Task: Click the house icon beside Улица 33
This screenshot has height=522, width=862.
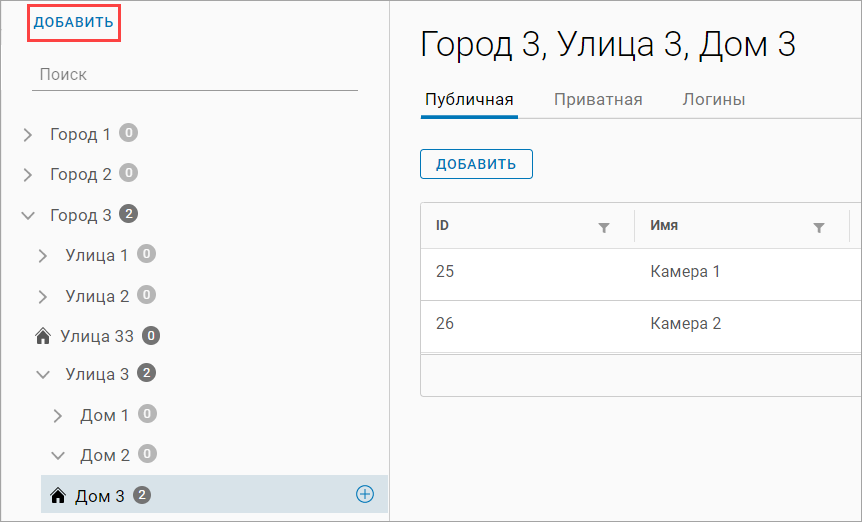Action: [42, 336]
